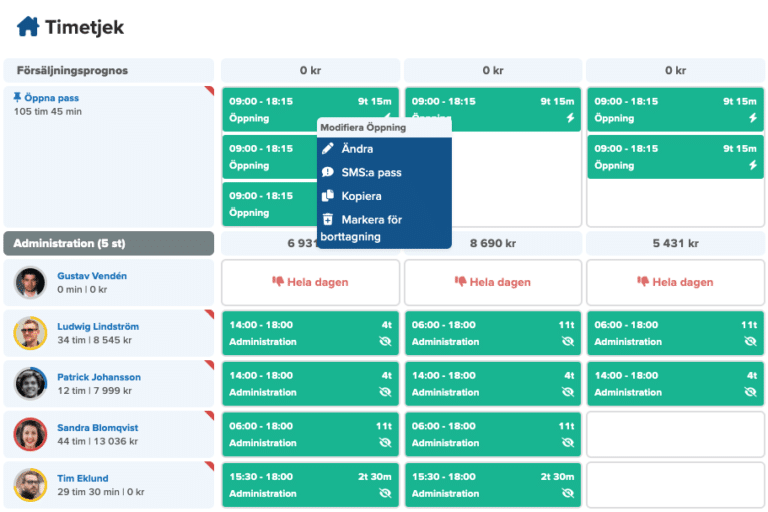This screenshot has height=512, width=768.
Task: Click lightning bolt icon on third column's first Öppning shift
Action: [x=753, y=118]
